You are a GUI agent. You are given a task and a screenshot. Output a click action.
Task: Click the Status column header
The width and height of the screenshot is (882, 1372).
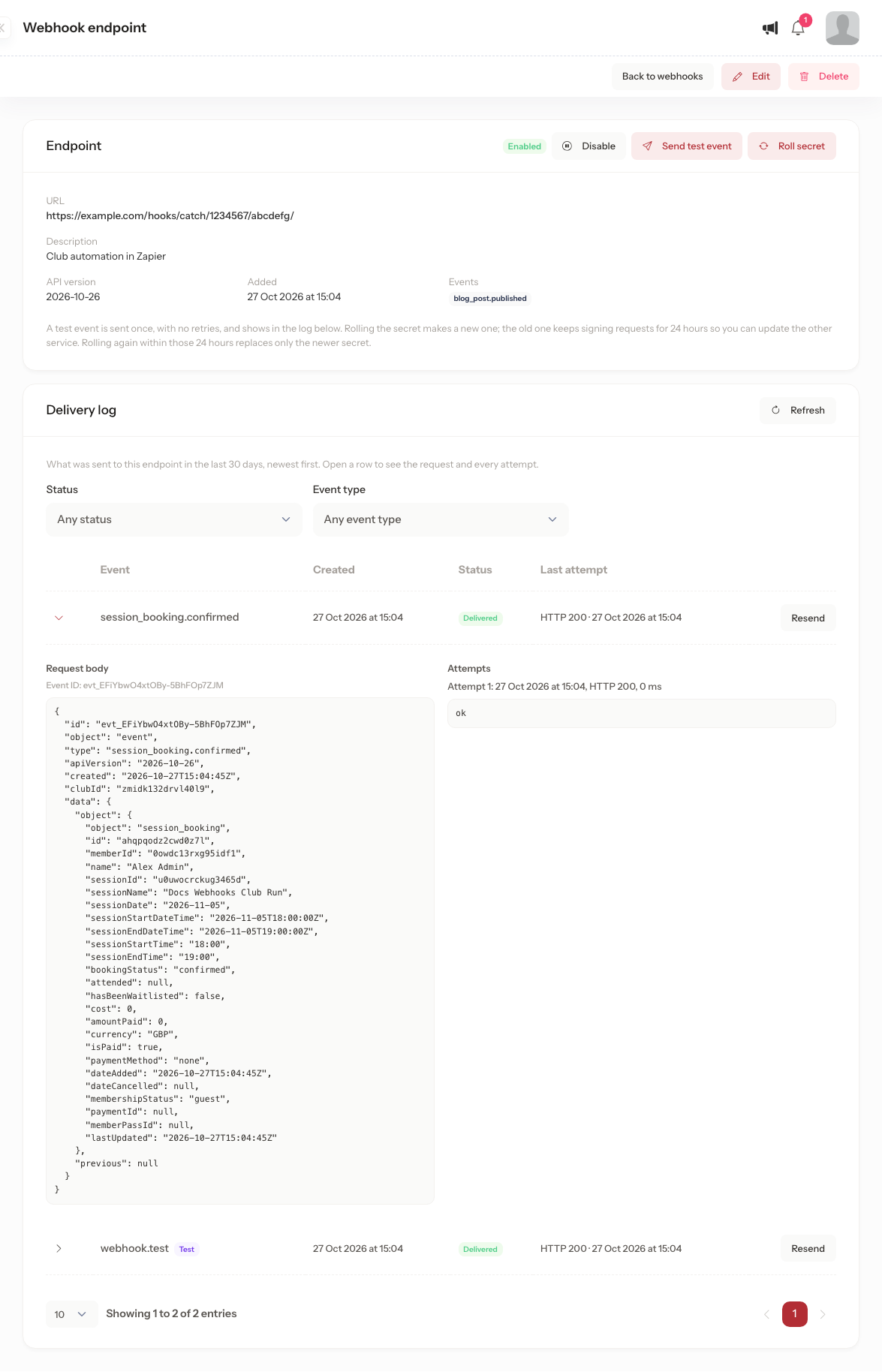[475, 570]
